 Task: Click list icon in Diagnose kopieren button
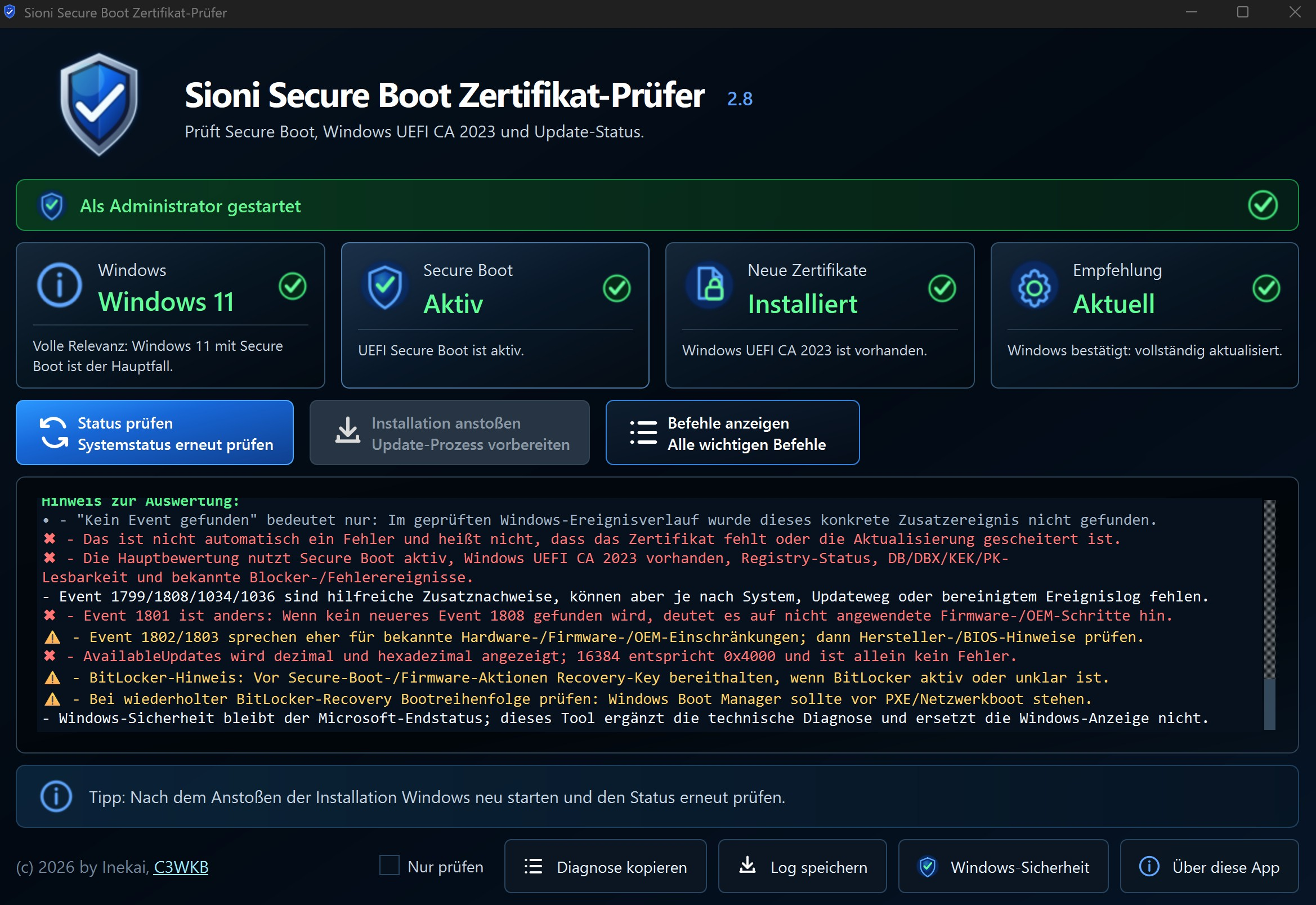click(x=533, y=867)
